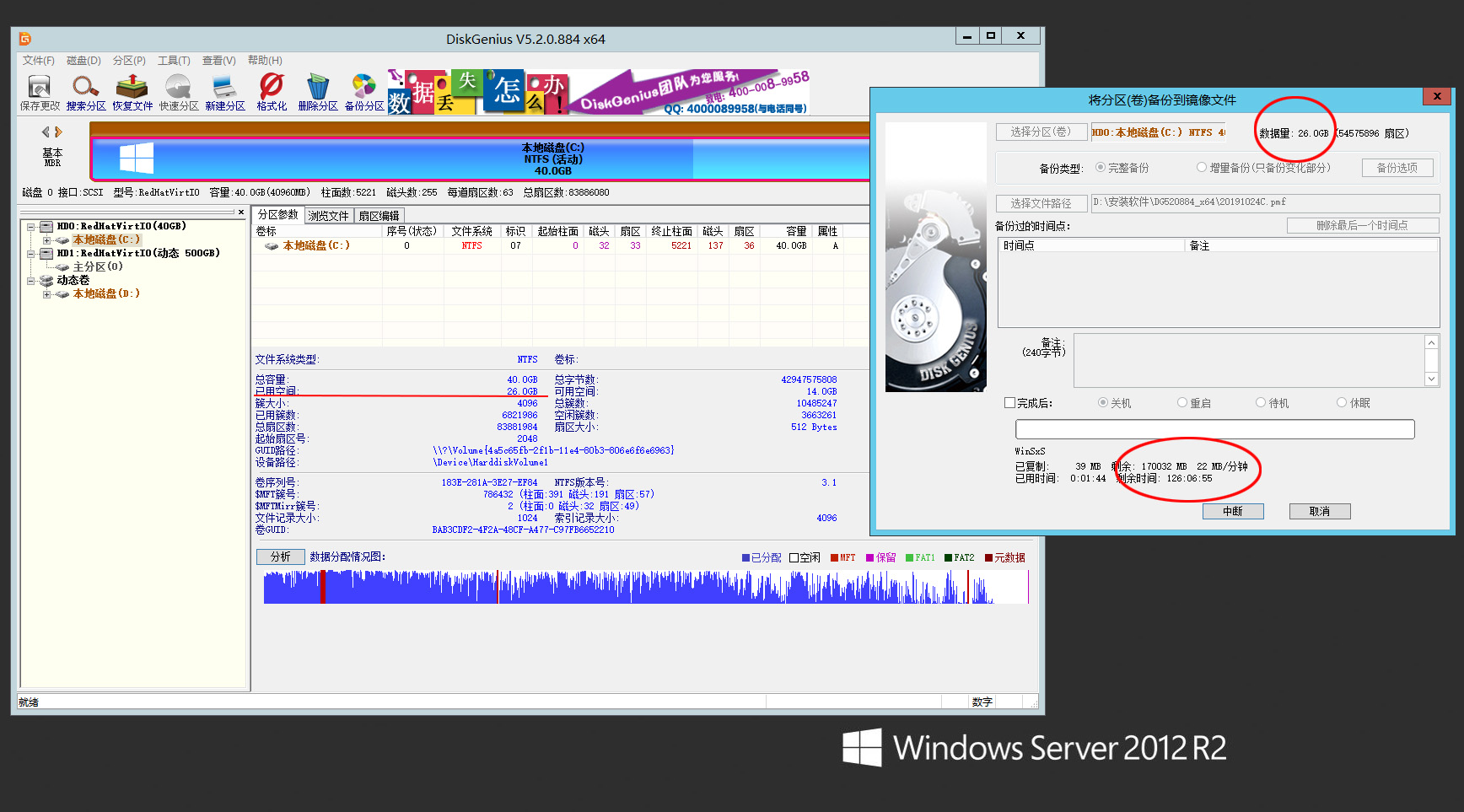This screenshot has width=1464, height=812.
Task: Click the red MFT legend swatch
Action: click(x=834, y=558)
